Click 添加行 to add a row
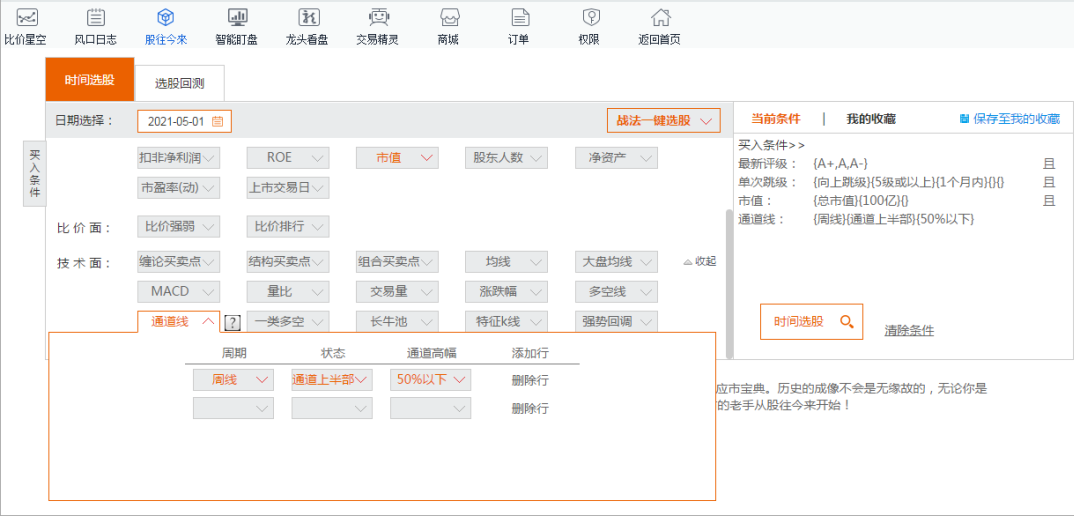Screen dimensions: 1074x516 (530, 354)
